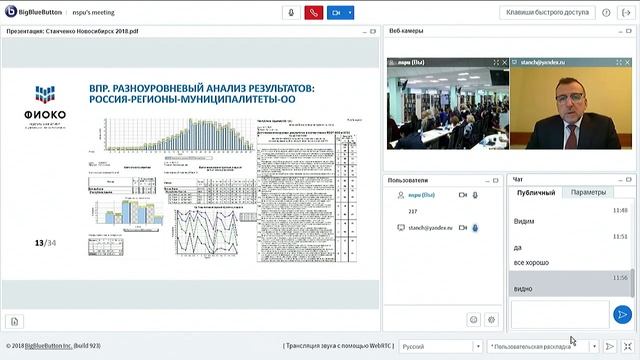Open the users panel settings gear
This screenshot has width=640, height=360.
coord(491,320)
